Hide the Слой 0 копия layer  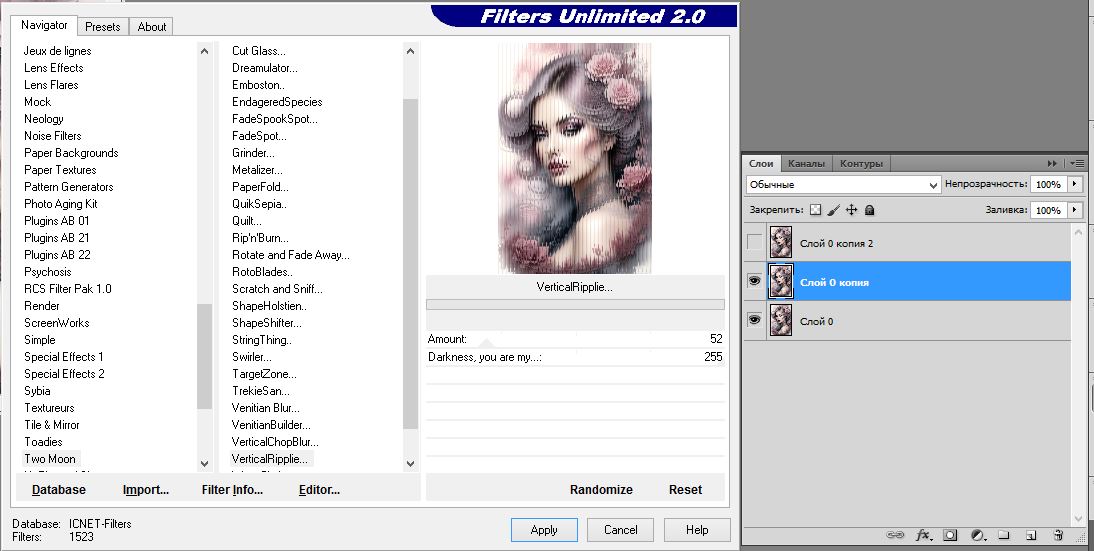tap(755, 282)
